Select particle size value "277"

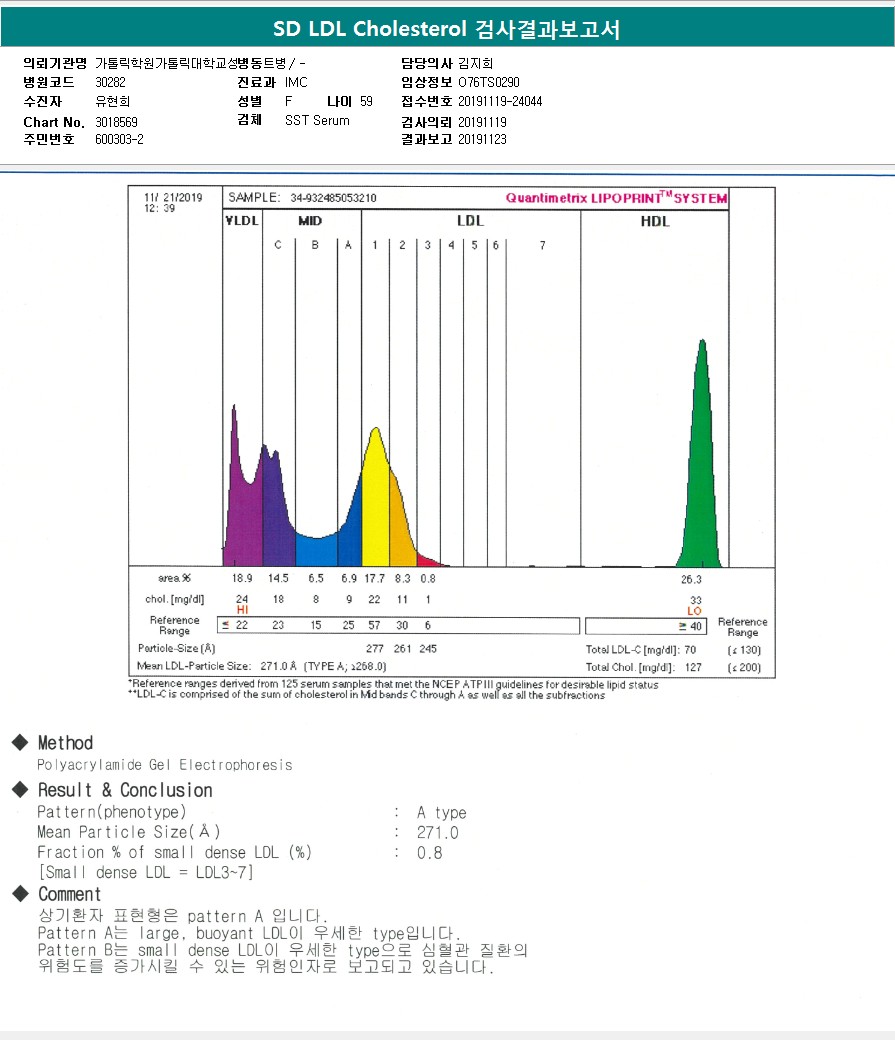pos(374,649)
